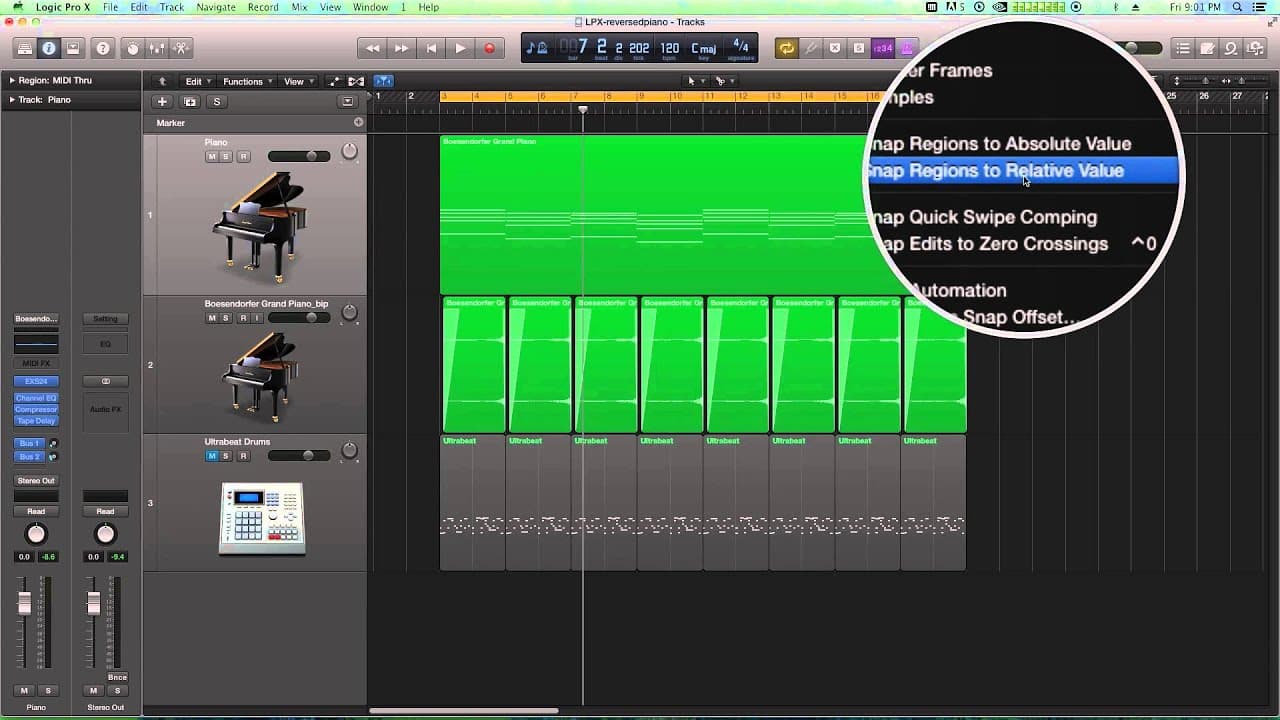This screenshot has width=1280, height=720.
Task: Click the Stereo Out output slot
Action: (x=36, y=481)
